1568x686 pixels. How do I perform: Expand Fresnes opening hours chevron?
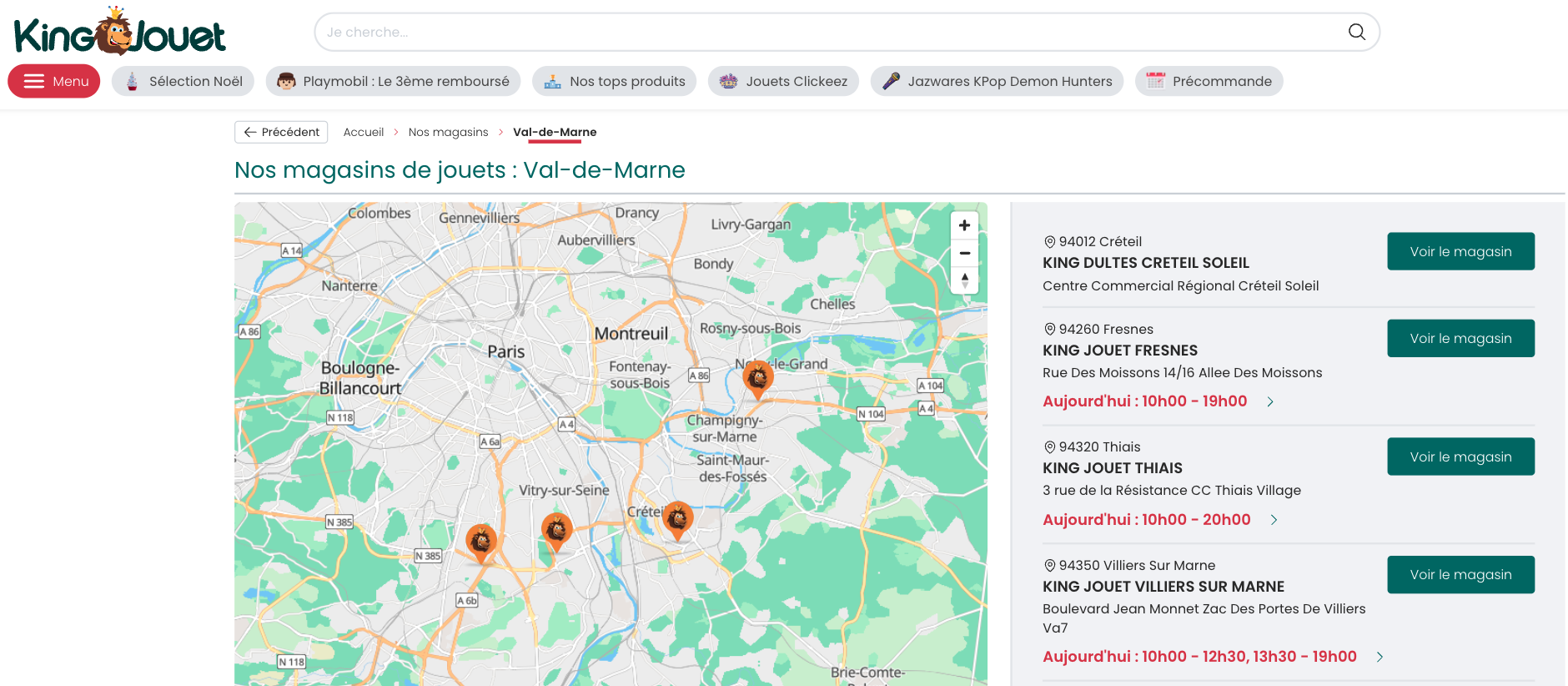coord(1270,401)
